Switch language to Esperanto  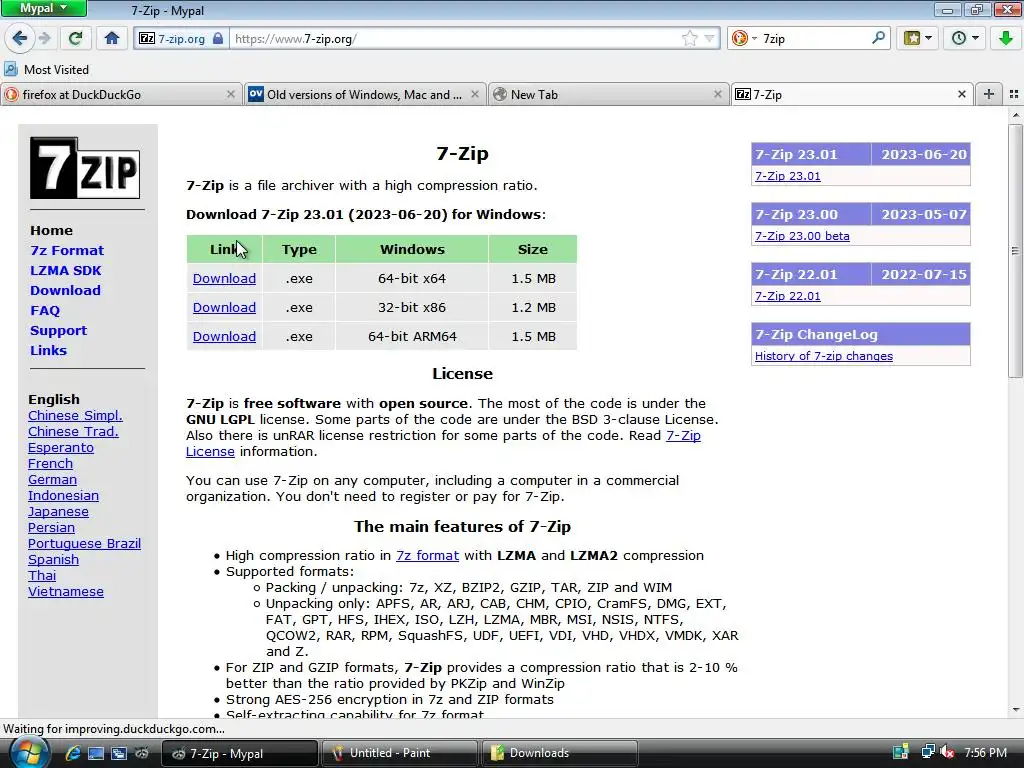(x=61, y=447)
